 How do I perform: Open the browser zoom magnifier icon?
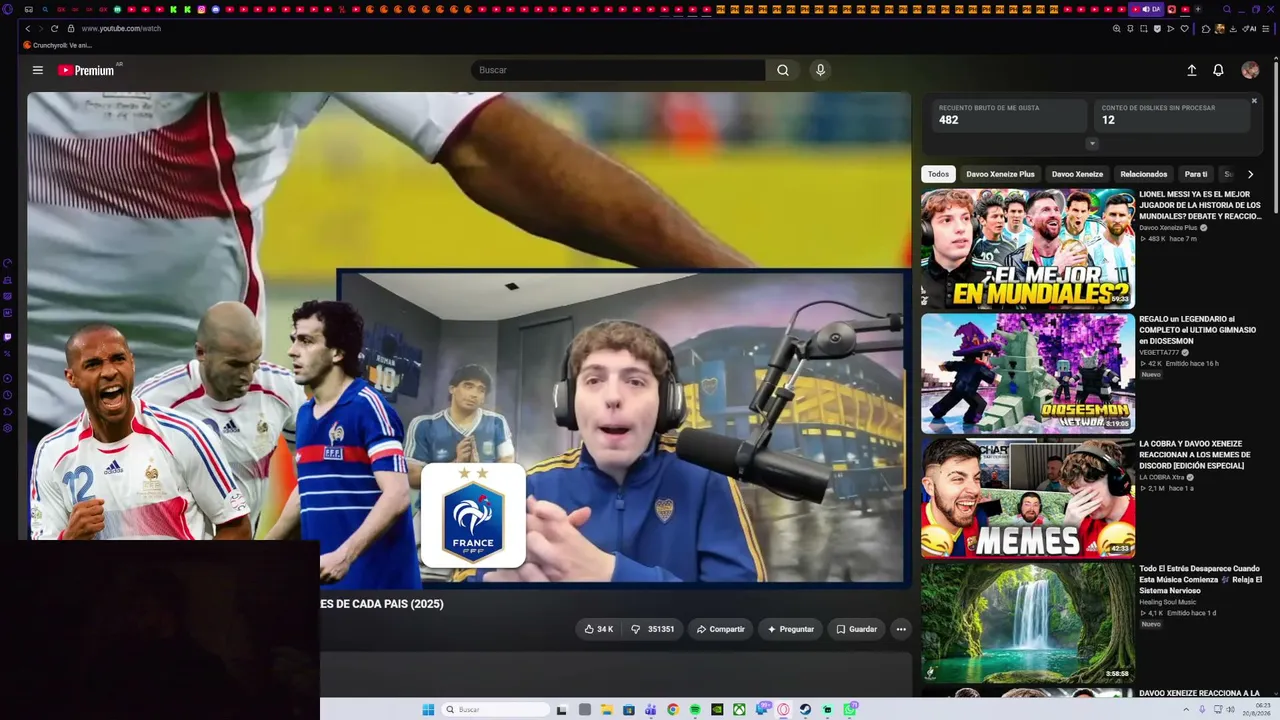1116,29
